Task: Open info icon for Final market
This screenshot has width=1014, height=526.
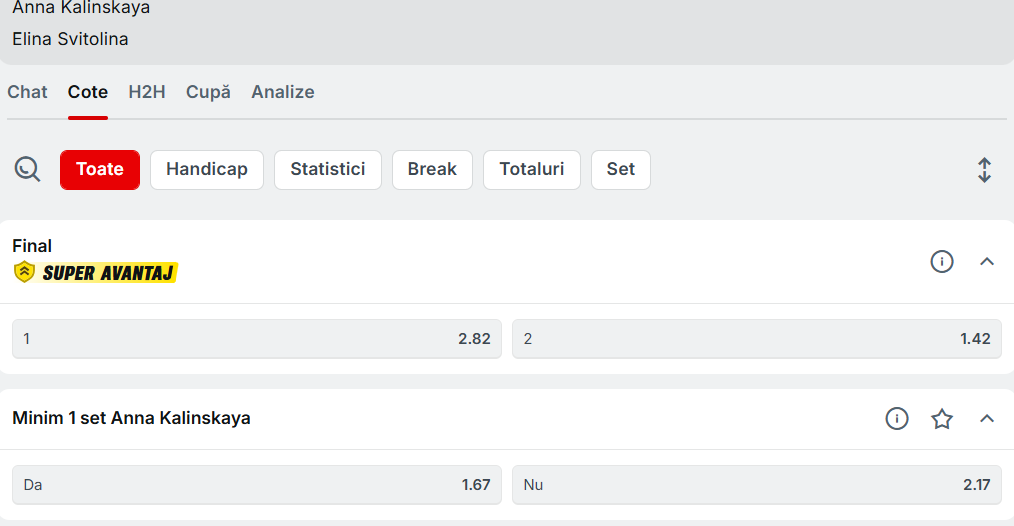Action: click(941, 262)
